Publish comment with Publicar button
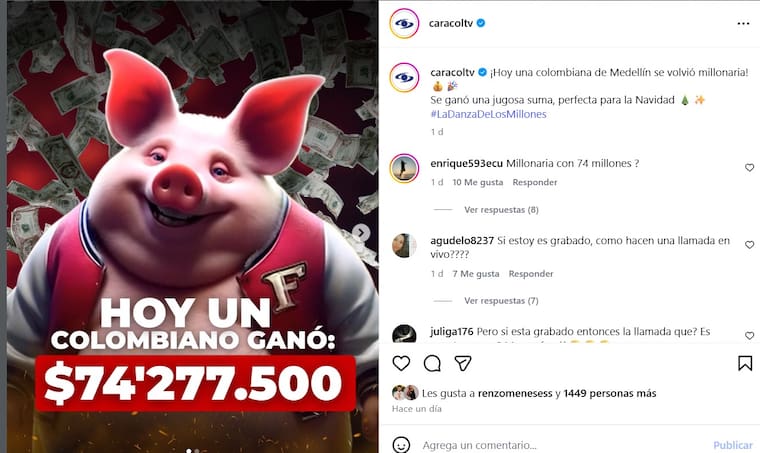This screenshot has height=453, width=760. click(x=733, y=445)
